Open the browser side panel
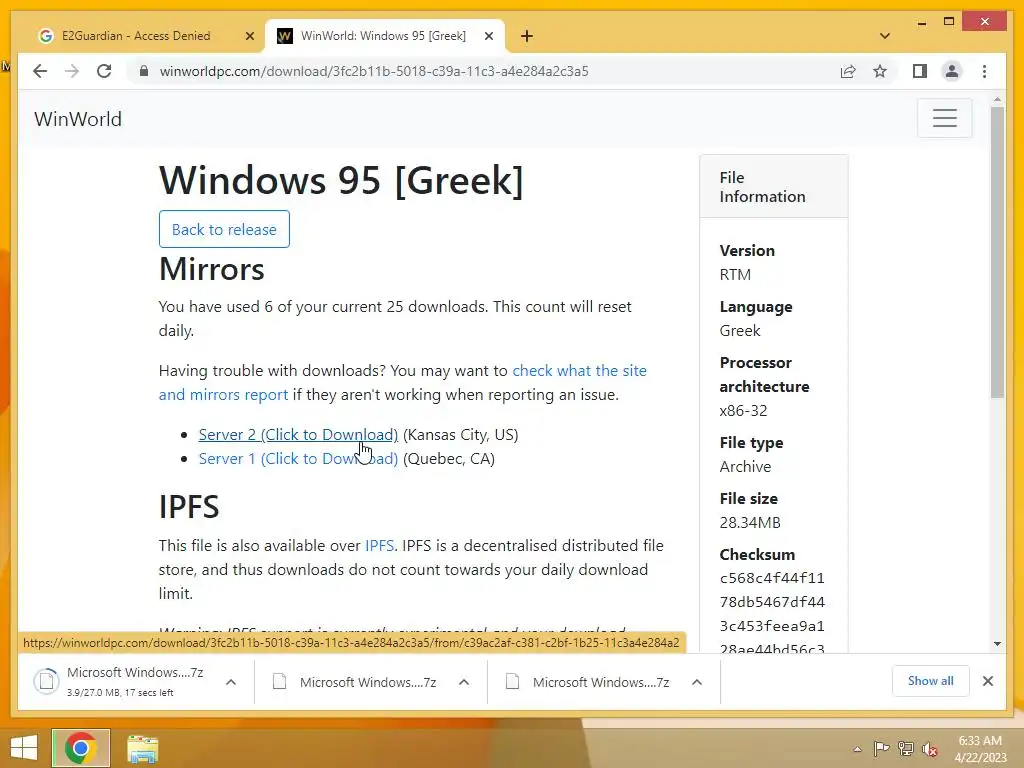The height and width of the screenshot is (768, 1024). pyautogui.click(x=920, y=71)
